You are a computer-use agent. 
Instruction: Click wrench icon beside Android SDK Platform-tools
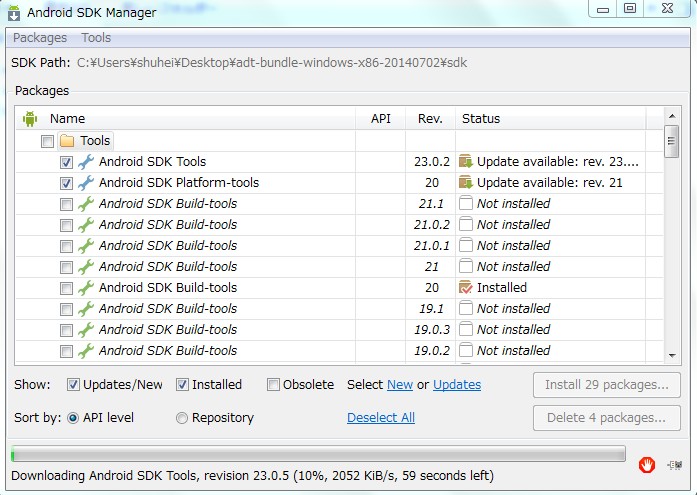coord(86,183)
